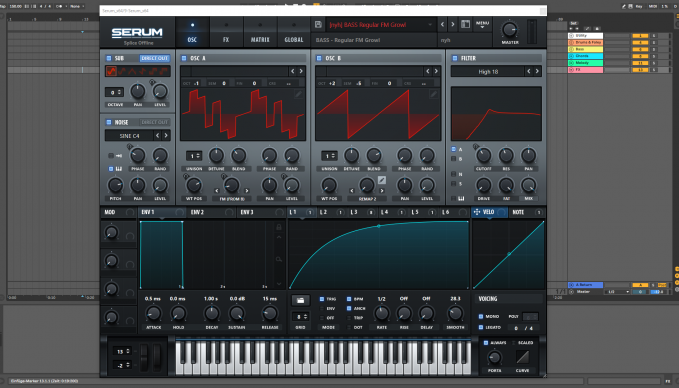The height and width of the screenshot is (388, 679).
Task: Click the envelope zoom magnifier icon
Action: (x=279, y=259)
